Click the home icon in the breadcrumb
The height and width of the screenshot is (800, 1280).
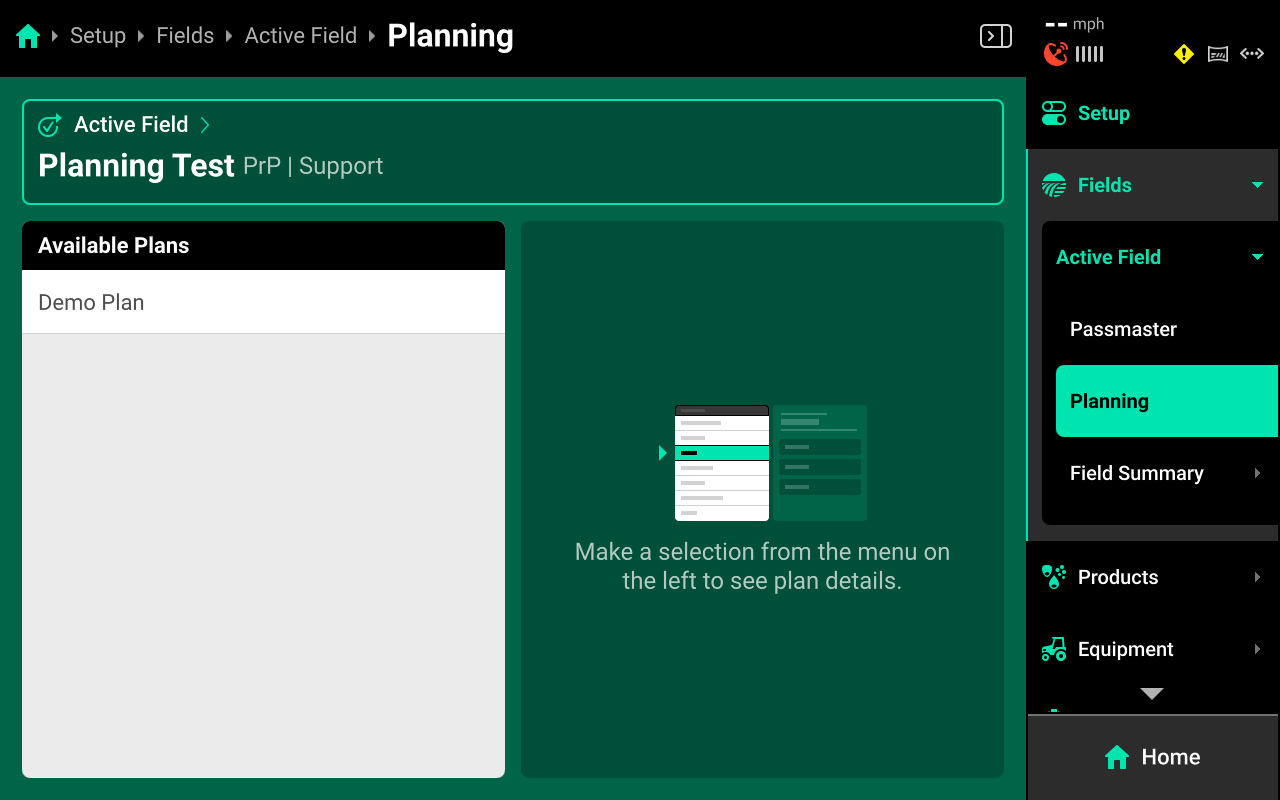[x=28, y=37]
